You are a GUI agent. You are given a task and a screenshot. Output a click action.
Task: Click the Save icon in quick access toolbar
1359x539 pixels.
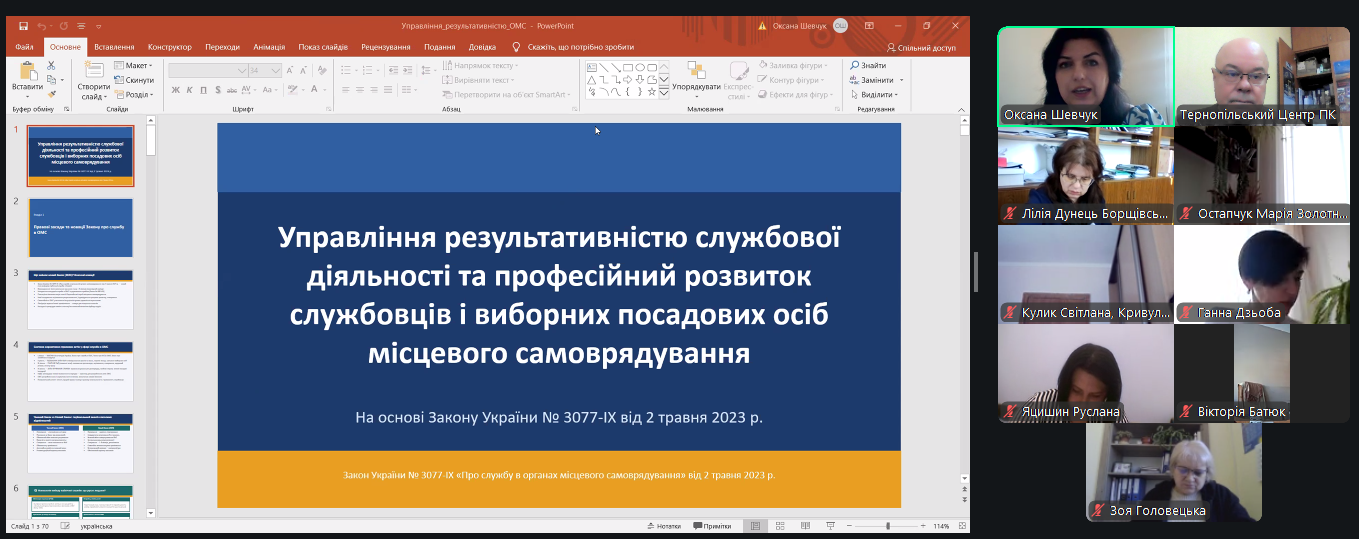pos(23,25)
